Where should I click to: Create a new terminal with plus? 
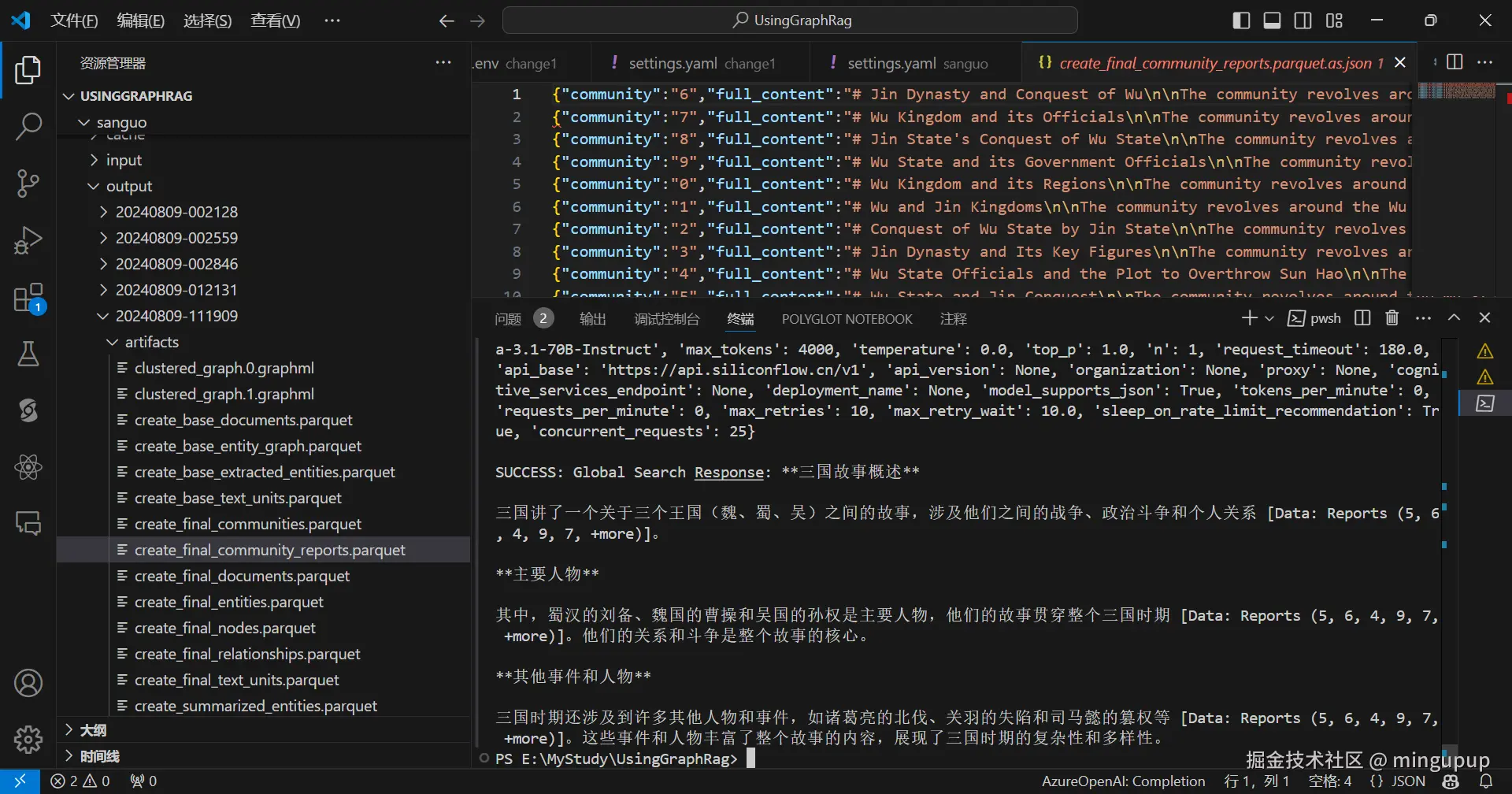tap(1249, 317)
